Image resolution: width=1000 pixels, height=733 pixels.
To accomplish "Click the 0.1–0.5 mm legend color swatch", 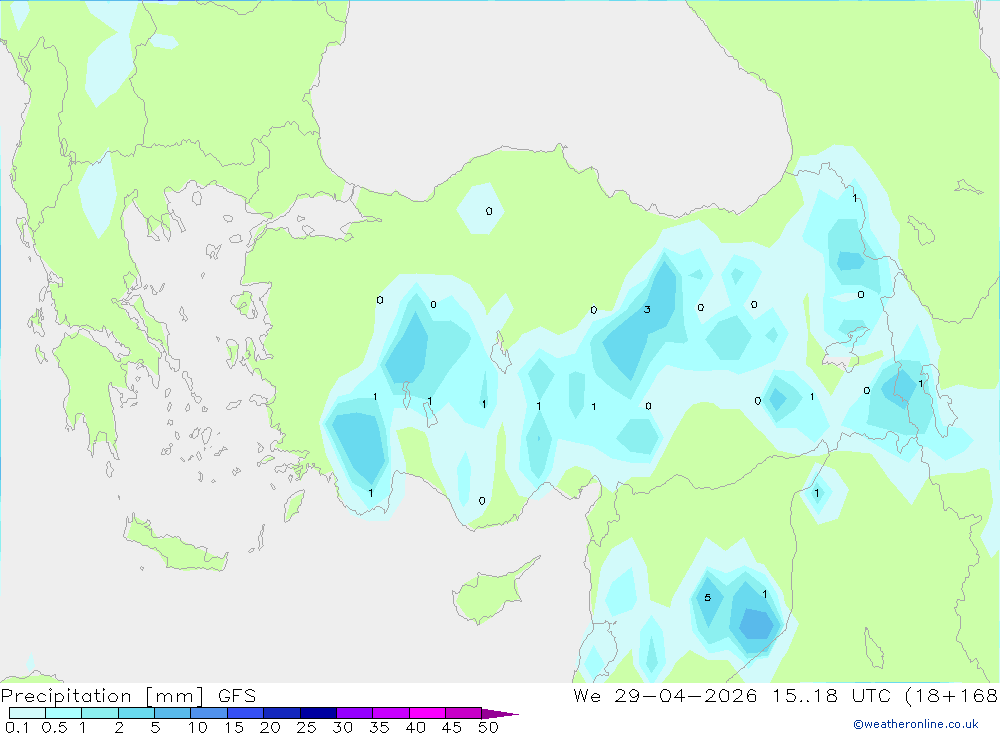I will (27, 713).
